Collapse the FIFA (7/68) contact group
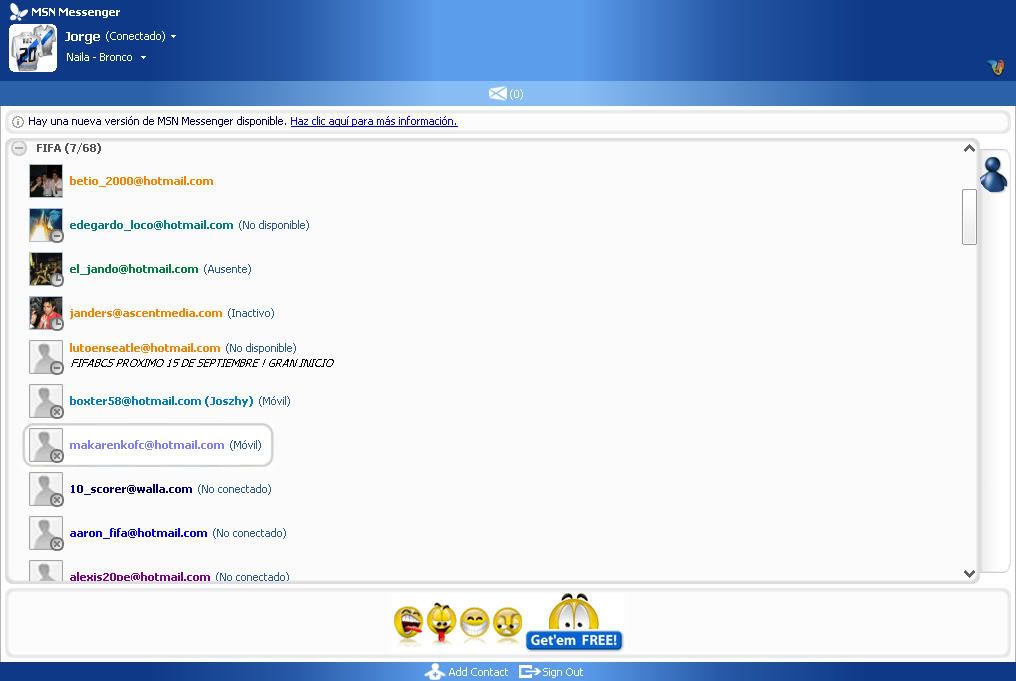The height and width of the screenshot is (681, 1016). click(x=19, y=148)
